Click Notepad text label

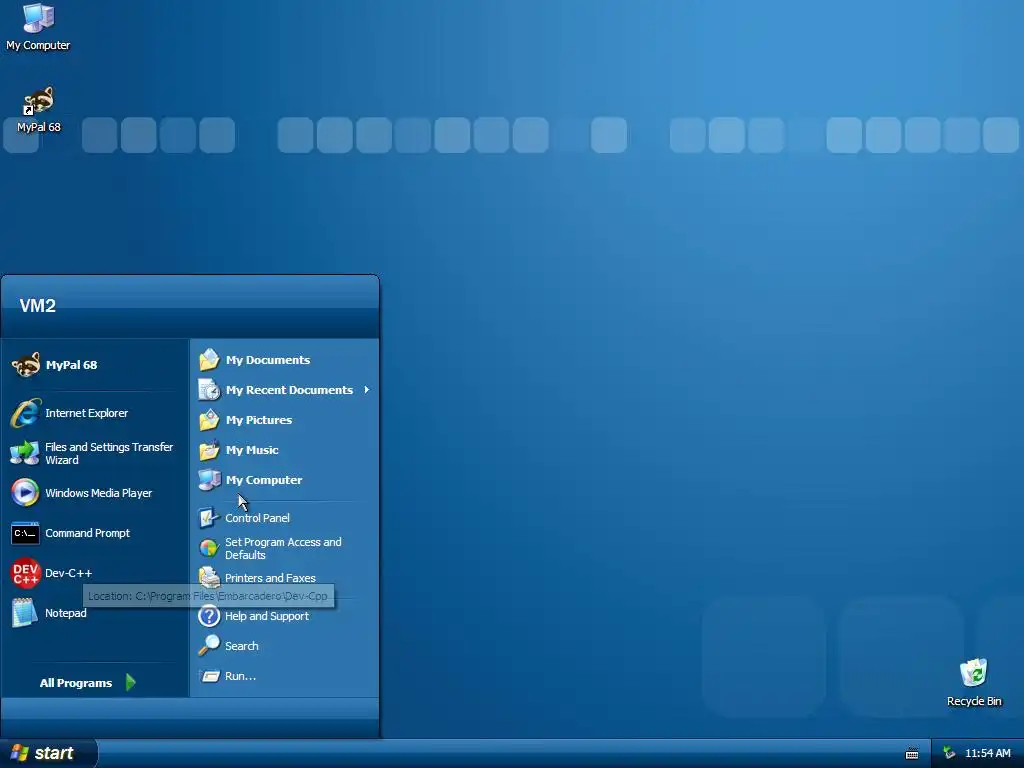pos(66,613)
